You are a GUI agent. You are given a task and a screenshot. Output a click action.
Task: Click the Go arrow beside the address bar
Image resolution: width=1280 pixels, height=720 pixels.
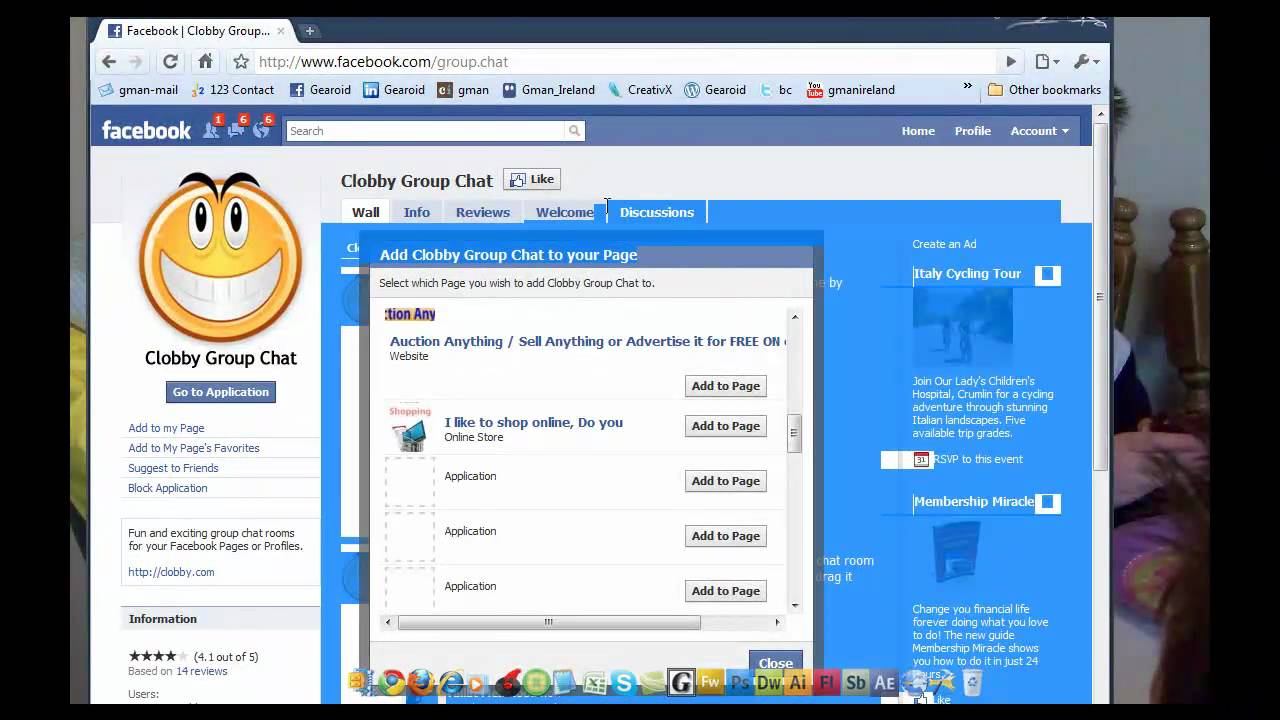(x=1011, y=62)
